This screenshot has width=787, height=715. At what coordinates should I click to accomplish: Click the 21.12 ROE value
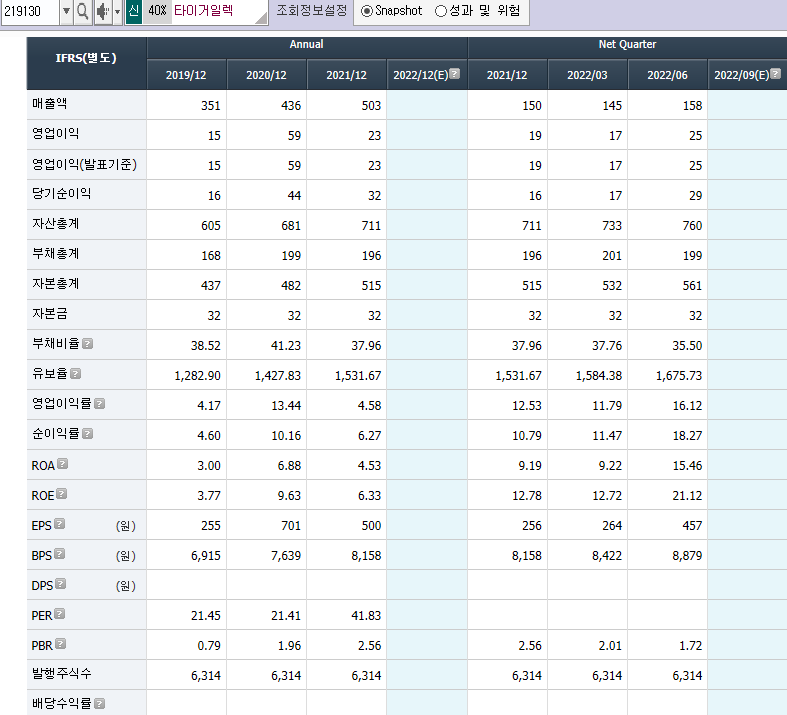(687, 495)
